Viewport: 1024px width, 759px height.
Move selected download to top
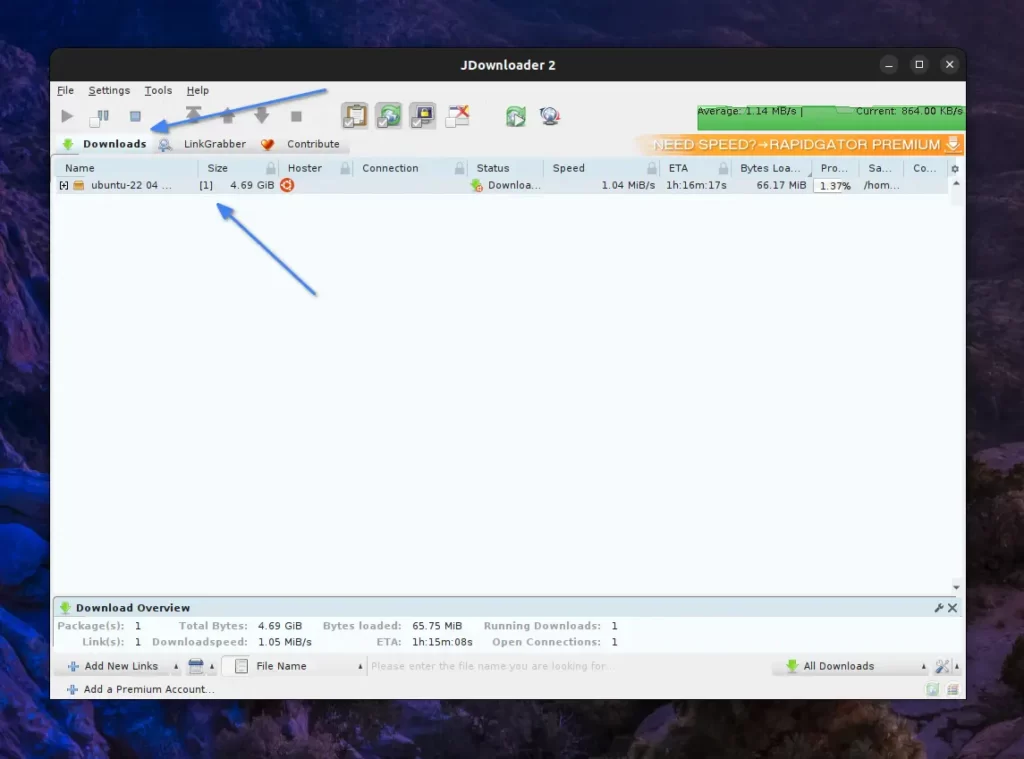click(193, 116)
